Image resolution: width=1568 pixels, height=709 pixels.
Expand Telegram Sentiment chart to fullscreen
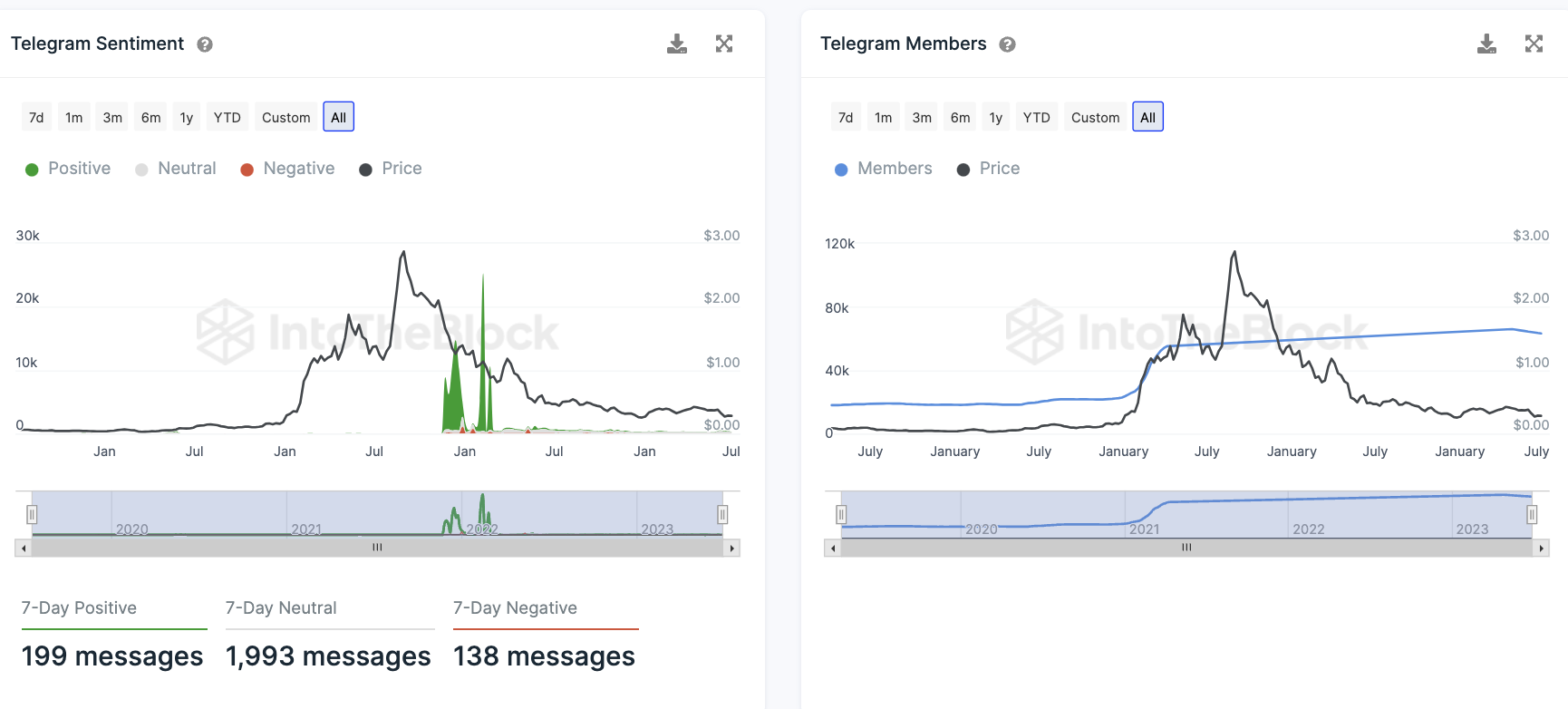click(x=724, y=44)
